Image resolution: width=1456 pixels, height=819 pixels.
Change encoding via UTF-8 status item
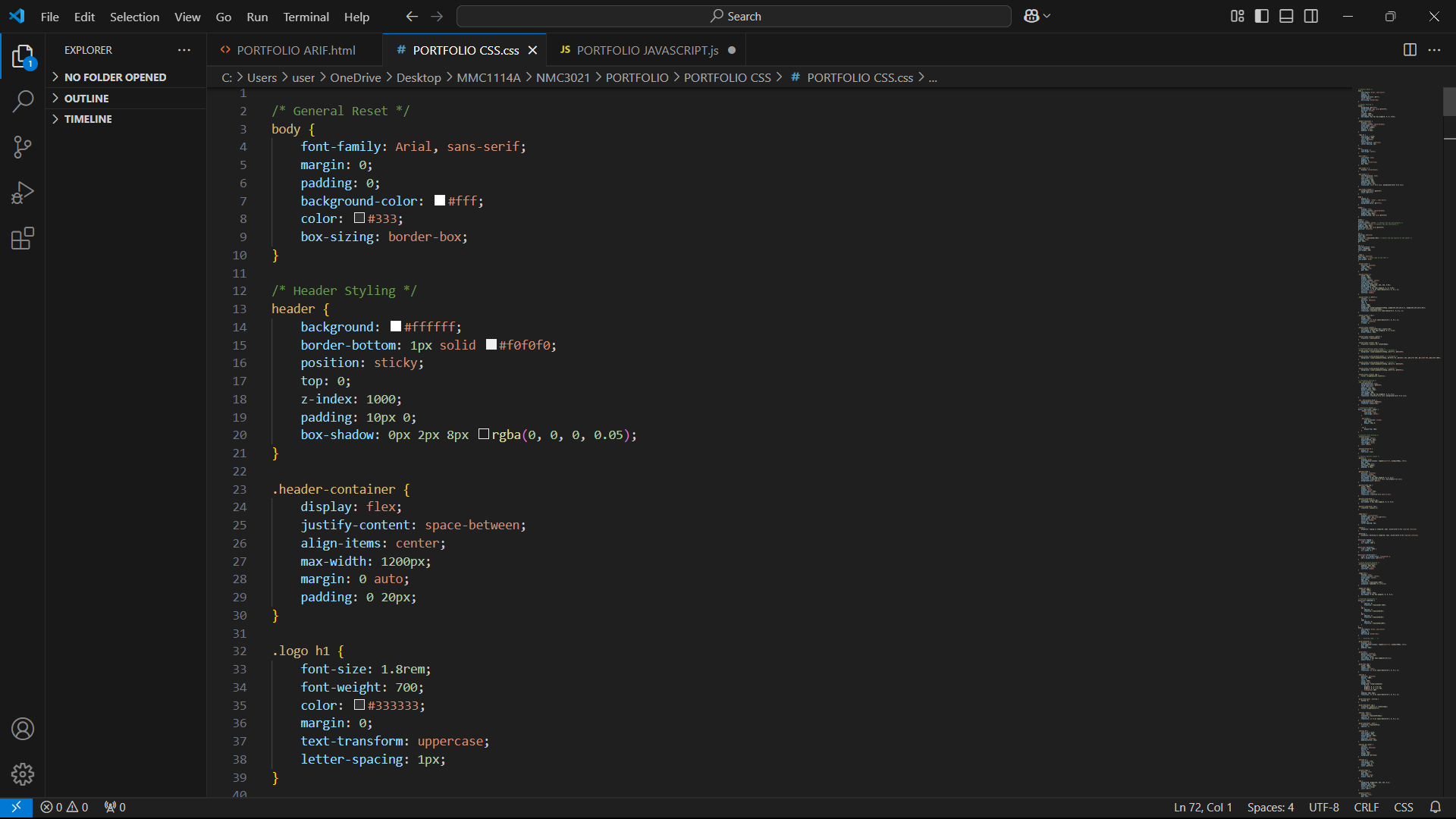pyautogui.click(x=1323, y=807)
